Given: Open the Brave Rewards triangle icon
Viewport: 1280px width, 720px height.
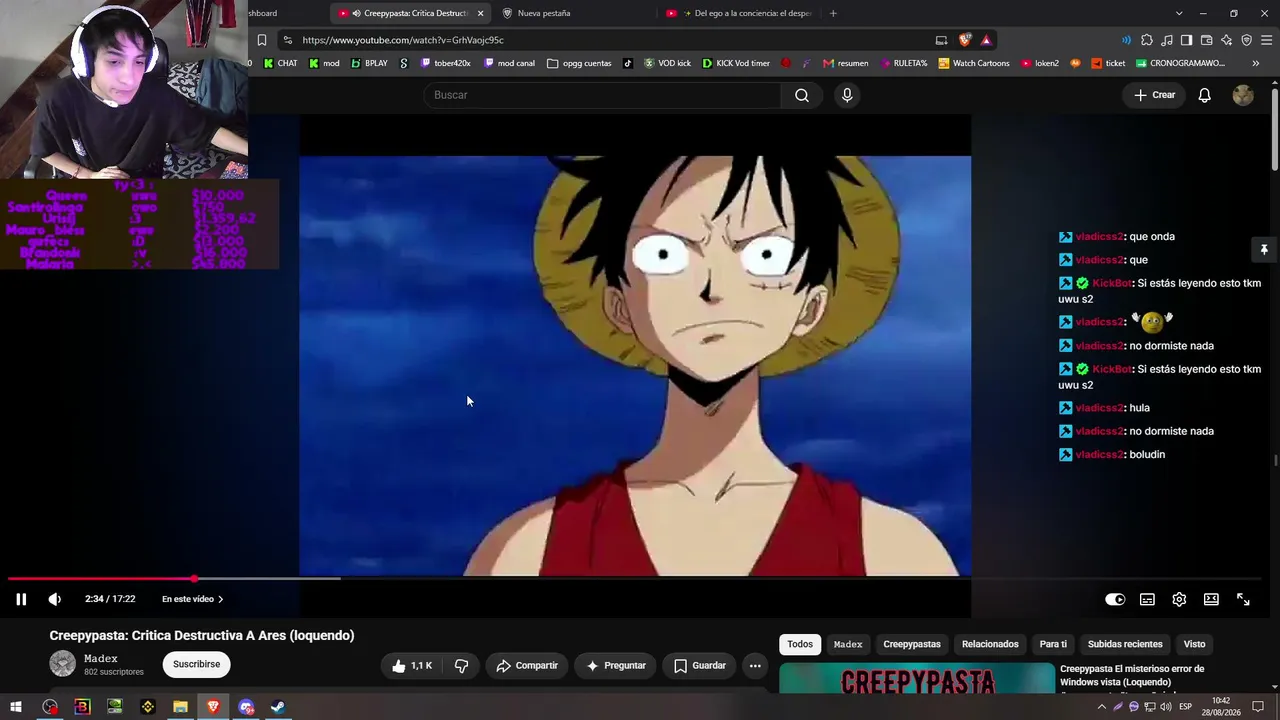Looking at the screenshot, I should pos(986,40).
